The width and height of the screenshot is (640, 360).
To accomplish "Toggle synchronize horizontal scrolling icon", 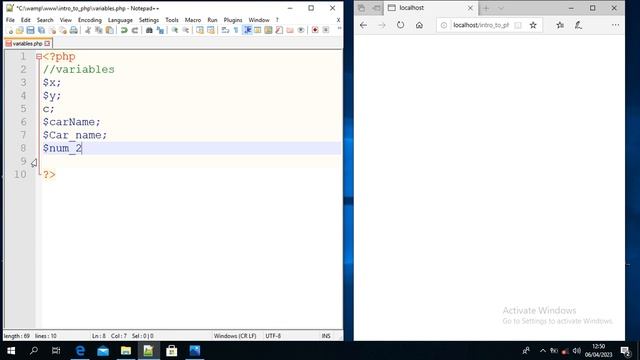I will point(211,30).
